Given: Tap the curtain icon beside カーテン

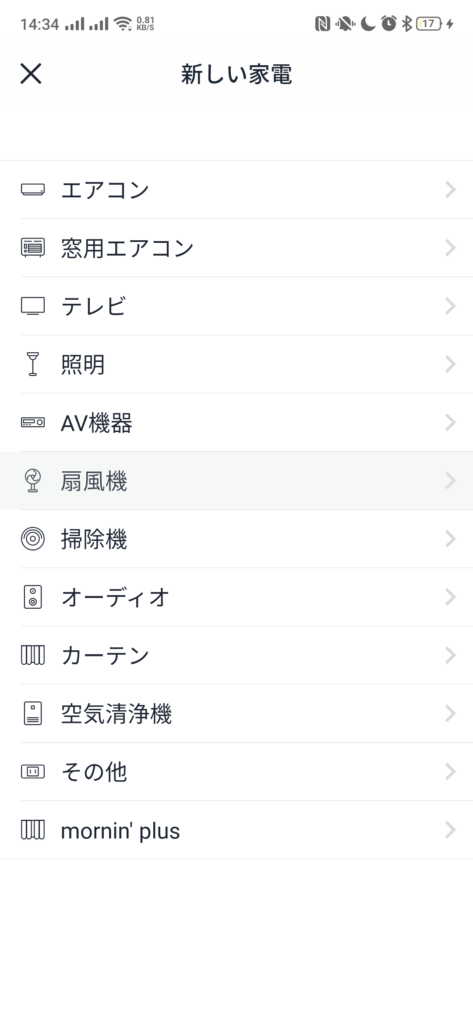Looking at the screenshot, I should [33, 655].
